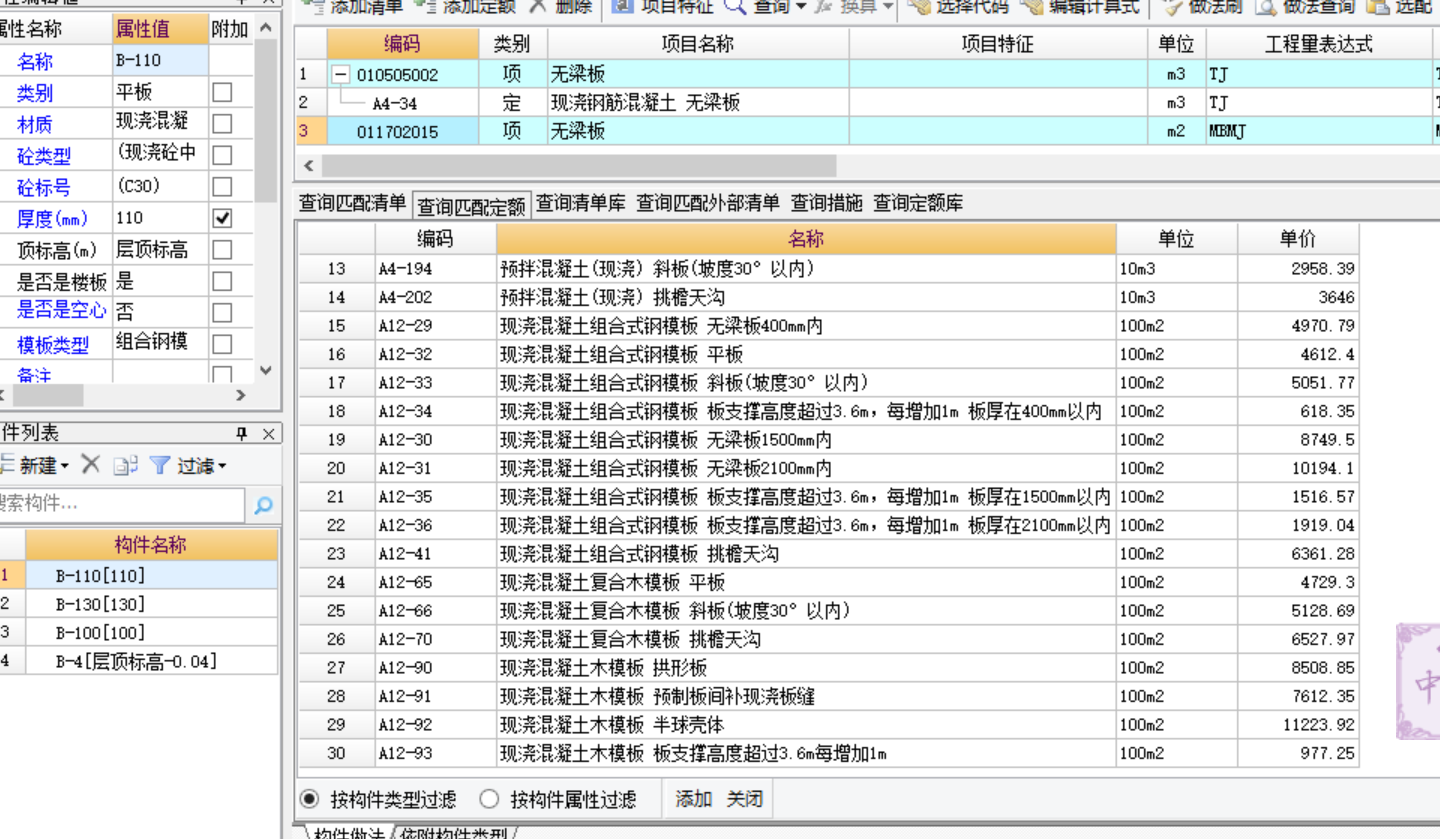1440x839 pixels.
Task: Click the 关闭 button at the bottom
Action: click(745, 799)
